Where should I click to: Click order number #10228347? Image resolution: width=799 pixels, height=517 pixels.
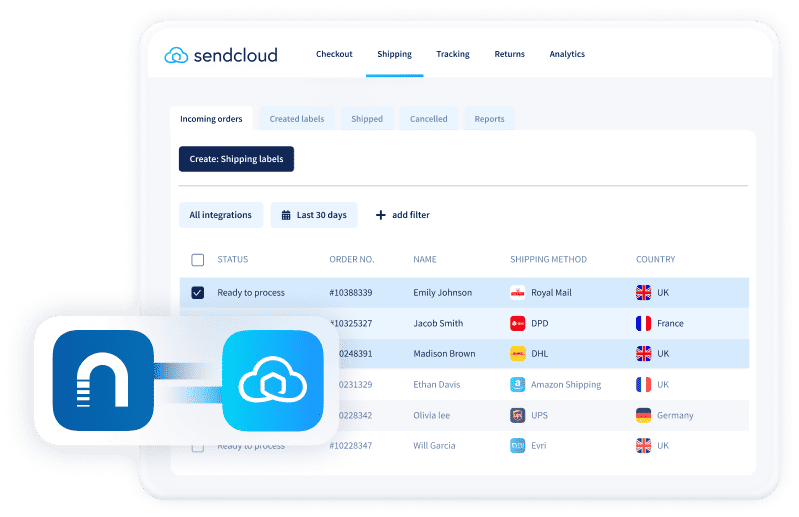(x=351, y=446)
